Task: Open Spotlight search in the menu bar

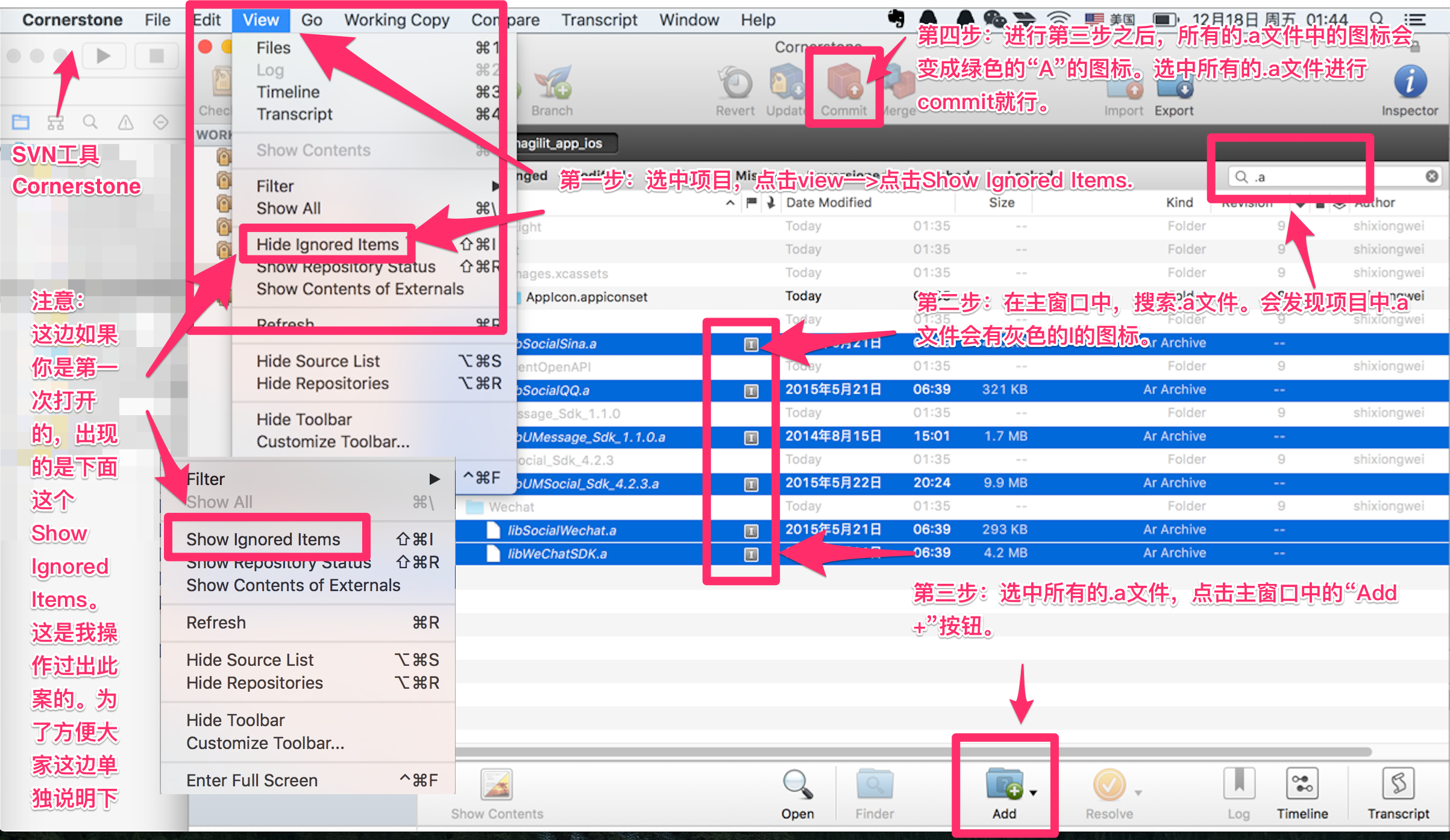Action: click(x=1376, y=19)
